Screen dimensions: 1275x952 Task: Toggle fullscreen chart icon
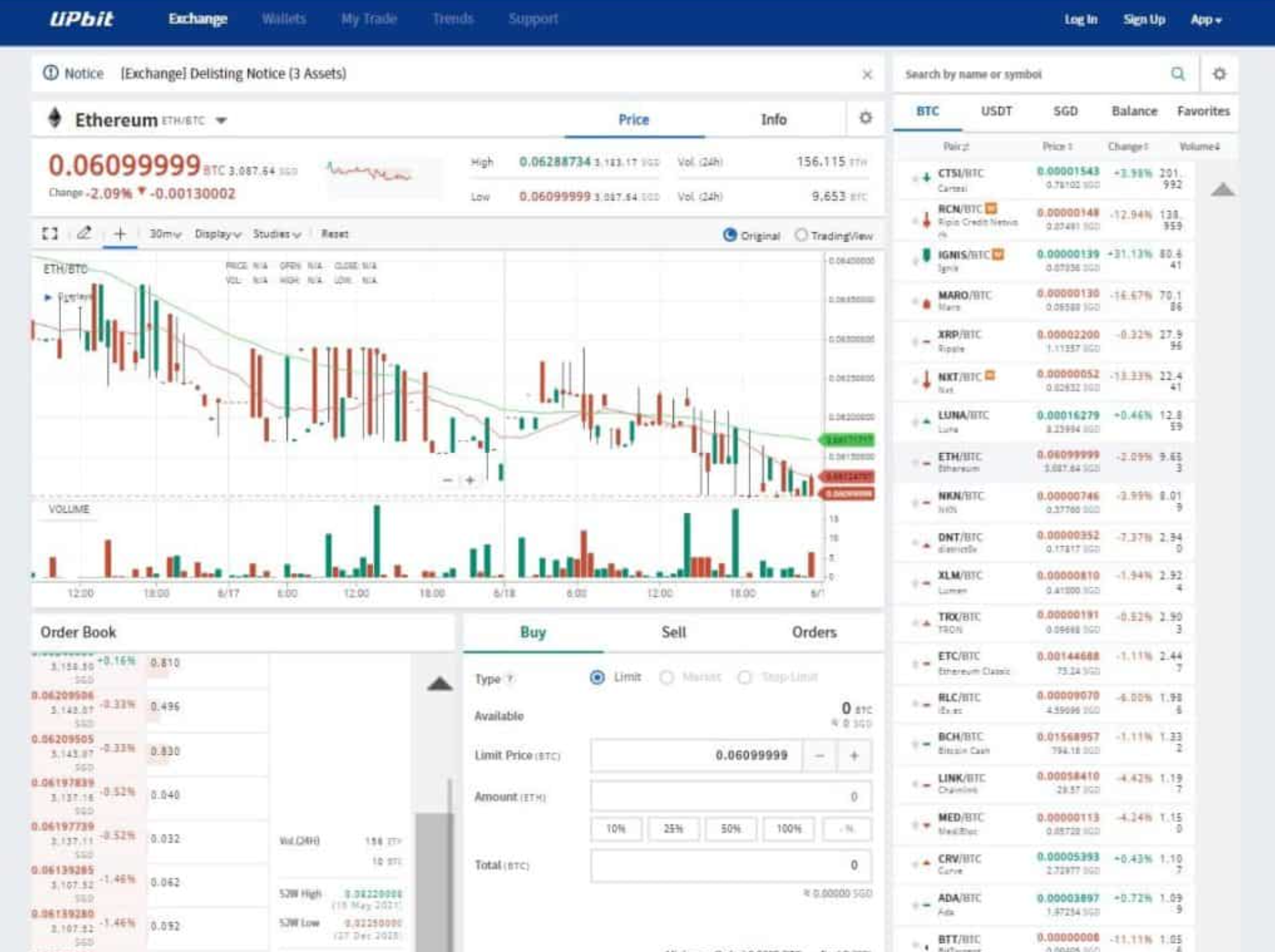point(50,234)
